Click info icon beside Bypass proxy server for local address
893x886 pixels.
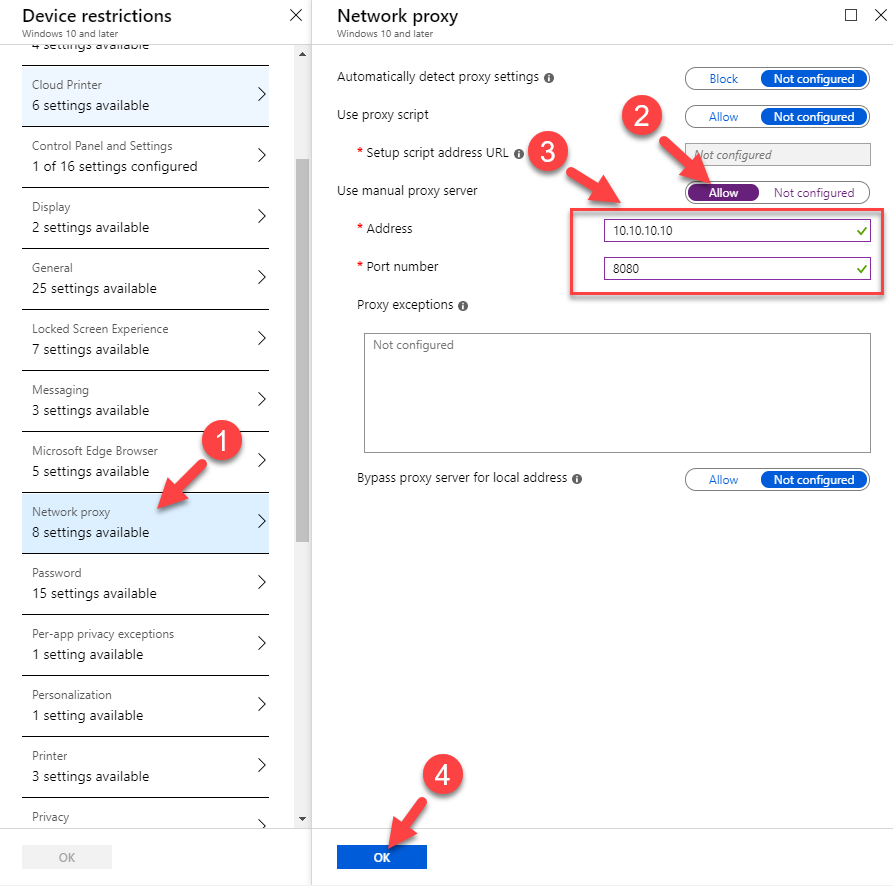click(577, 479)
